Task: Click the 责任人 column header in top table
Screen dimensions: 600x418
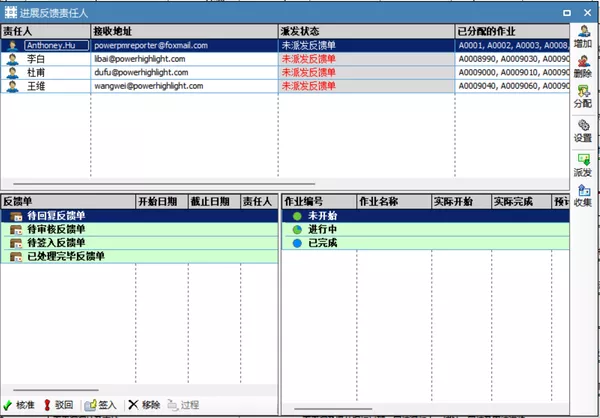Action: [46, 31]
